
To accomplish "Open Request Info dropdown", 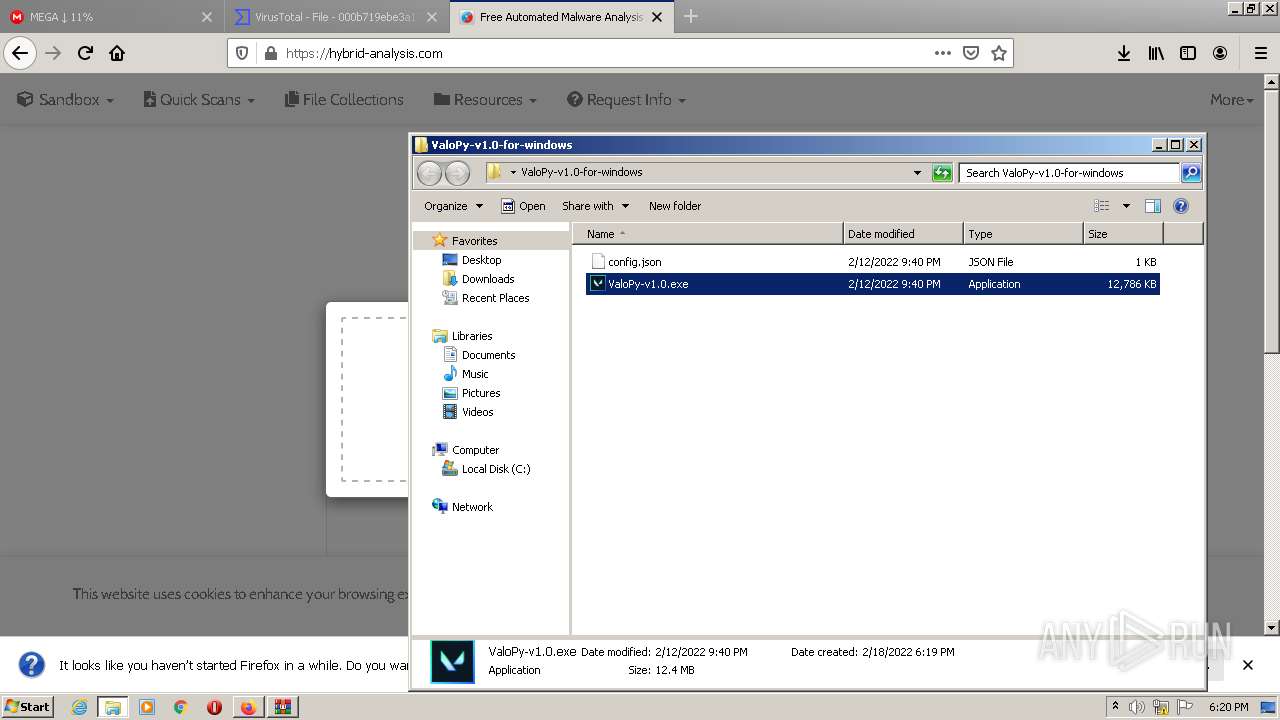I will pos(626,100).
